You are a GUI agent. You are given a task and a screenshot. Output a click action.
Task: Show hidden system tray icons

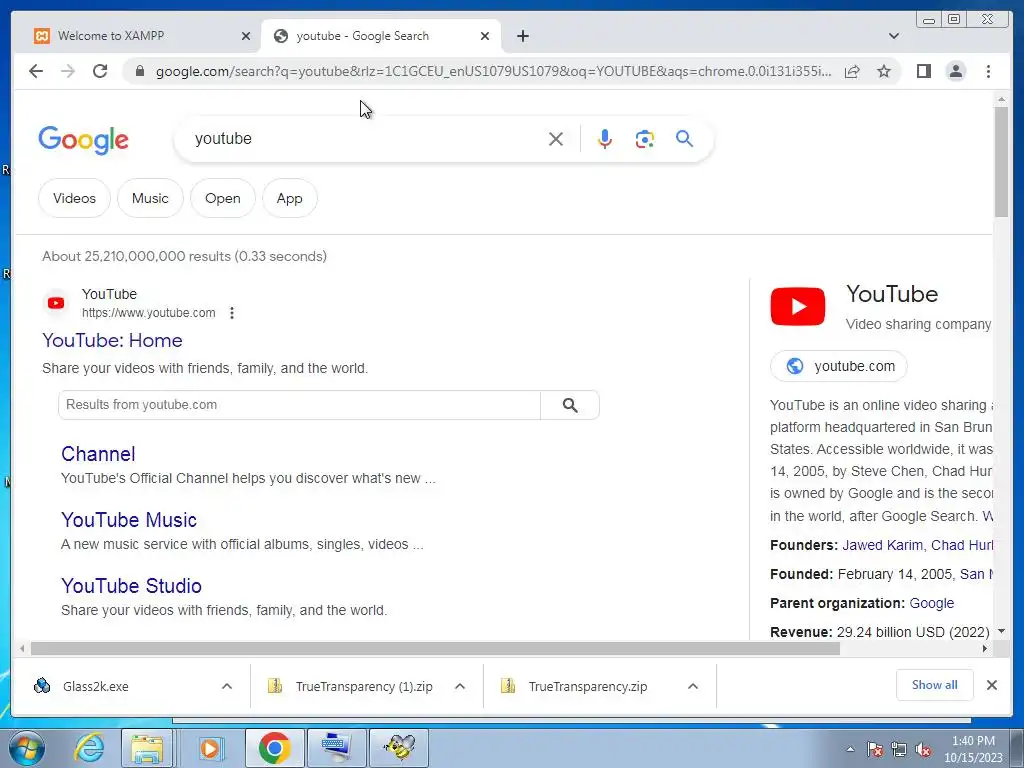(x=850, y=749)
